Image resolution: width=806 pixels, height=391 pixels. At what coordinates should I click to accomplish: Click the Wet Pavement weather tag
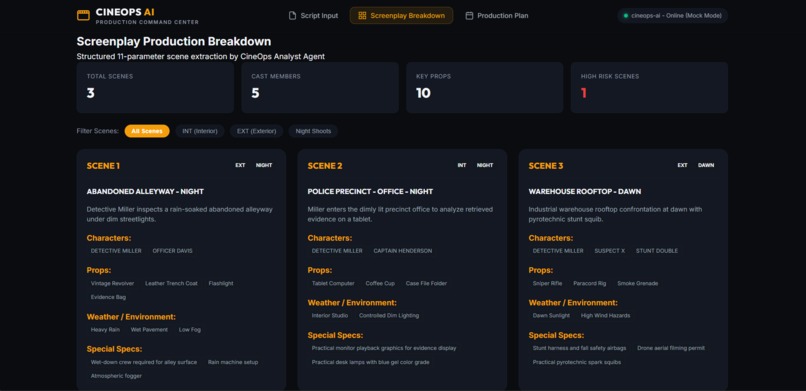click(x=149, y=329)
